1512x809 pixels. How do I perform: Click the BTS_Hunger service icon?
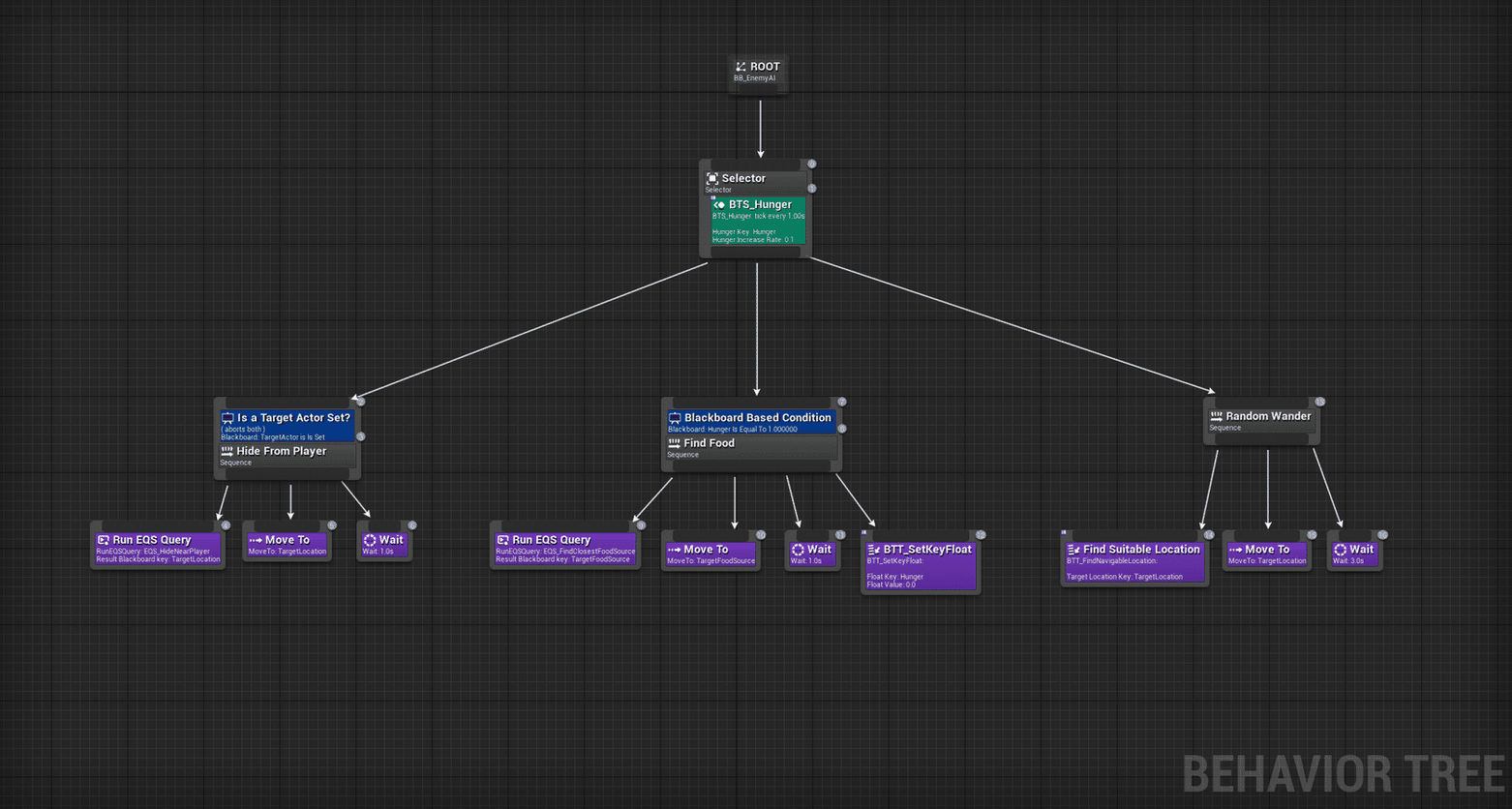click(719, 205)
